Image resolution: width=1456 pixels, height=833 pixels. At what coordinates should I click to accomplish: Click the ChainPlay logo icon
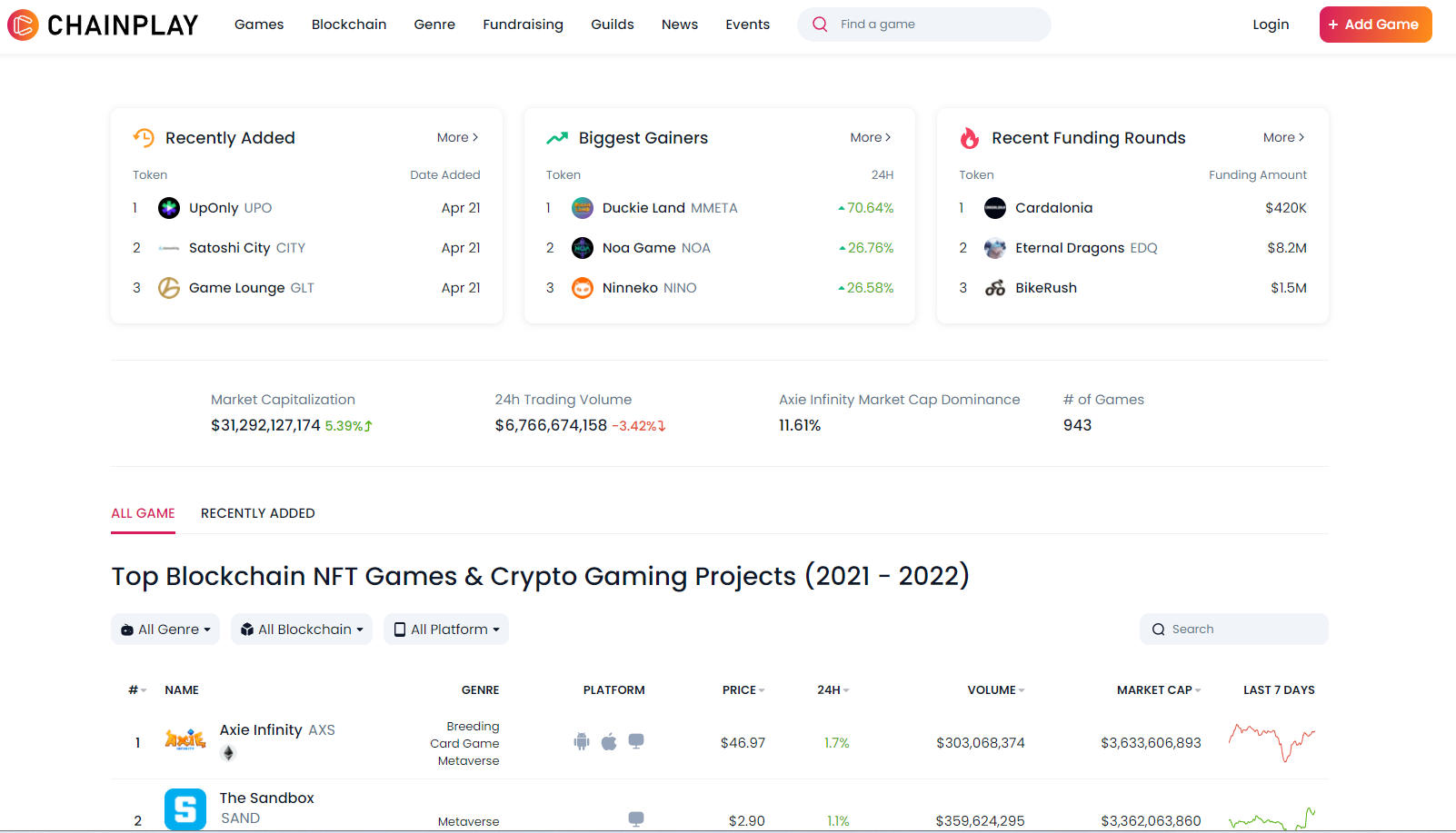click(x=23, y=25)
